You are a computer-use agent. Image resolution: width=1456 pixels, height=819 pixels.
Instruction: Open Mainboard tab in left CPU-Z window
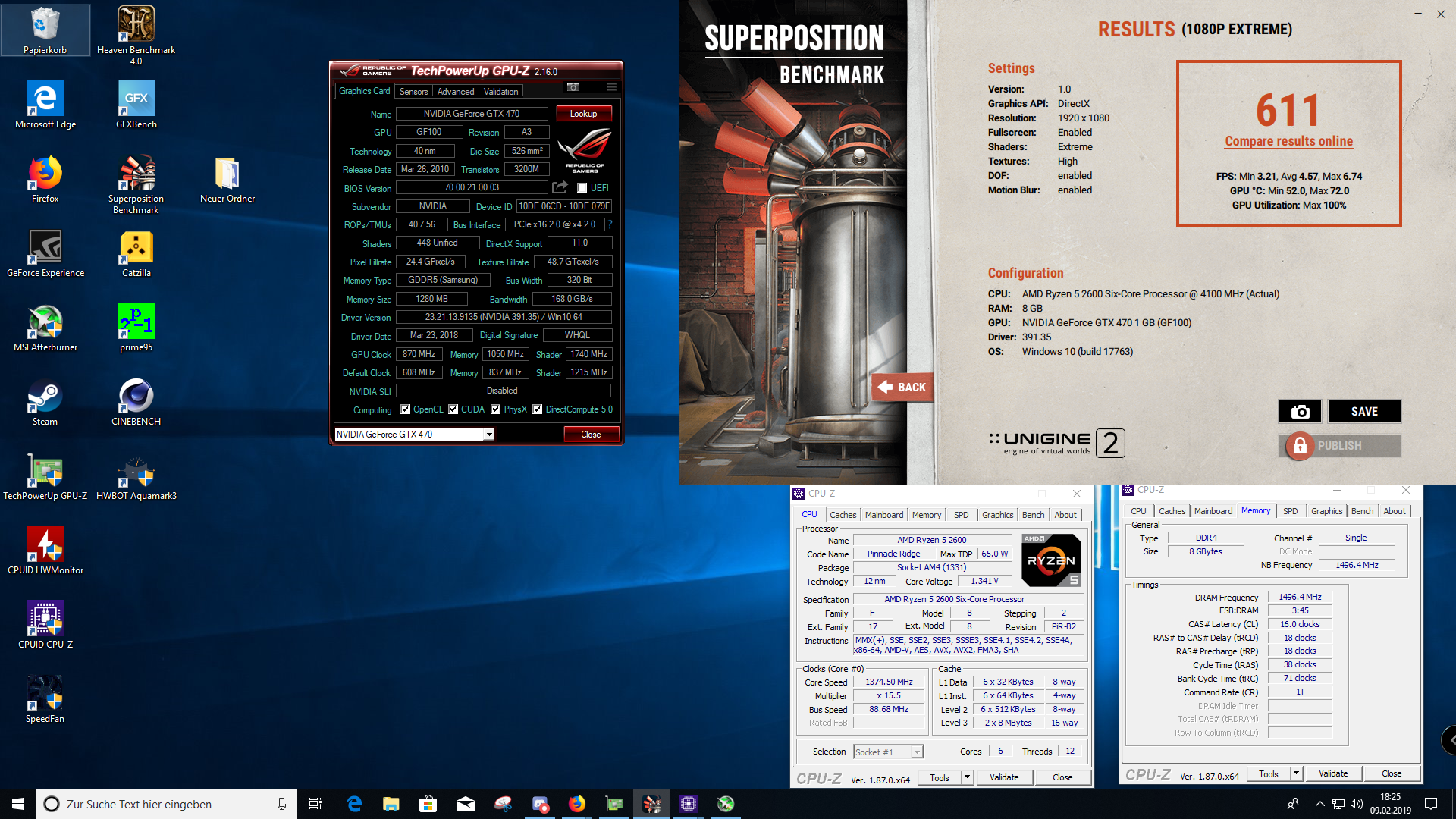(884, 515)
